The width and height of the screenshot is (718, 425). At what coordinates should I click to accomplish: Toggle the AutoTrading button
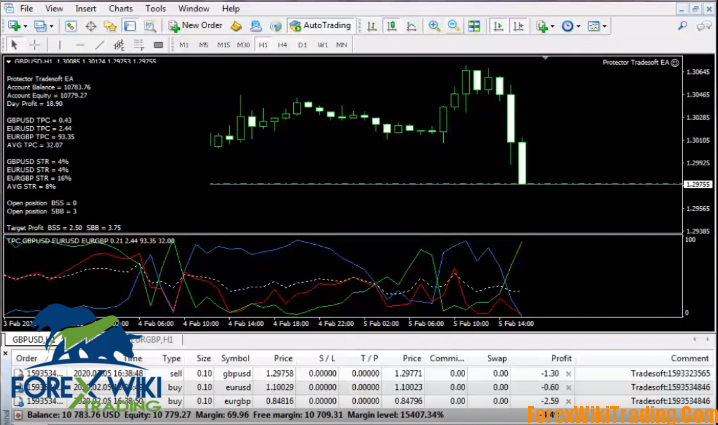[321, 25]
